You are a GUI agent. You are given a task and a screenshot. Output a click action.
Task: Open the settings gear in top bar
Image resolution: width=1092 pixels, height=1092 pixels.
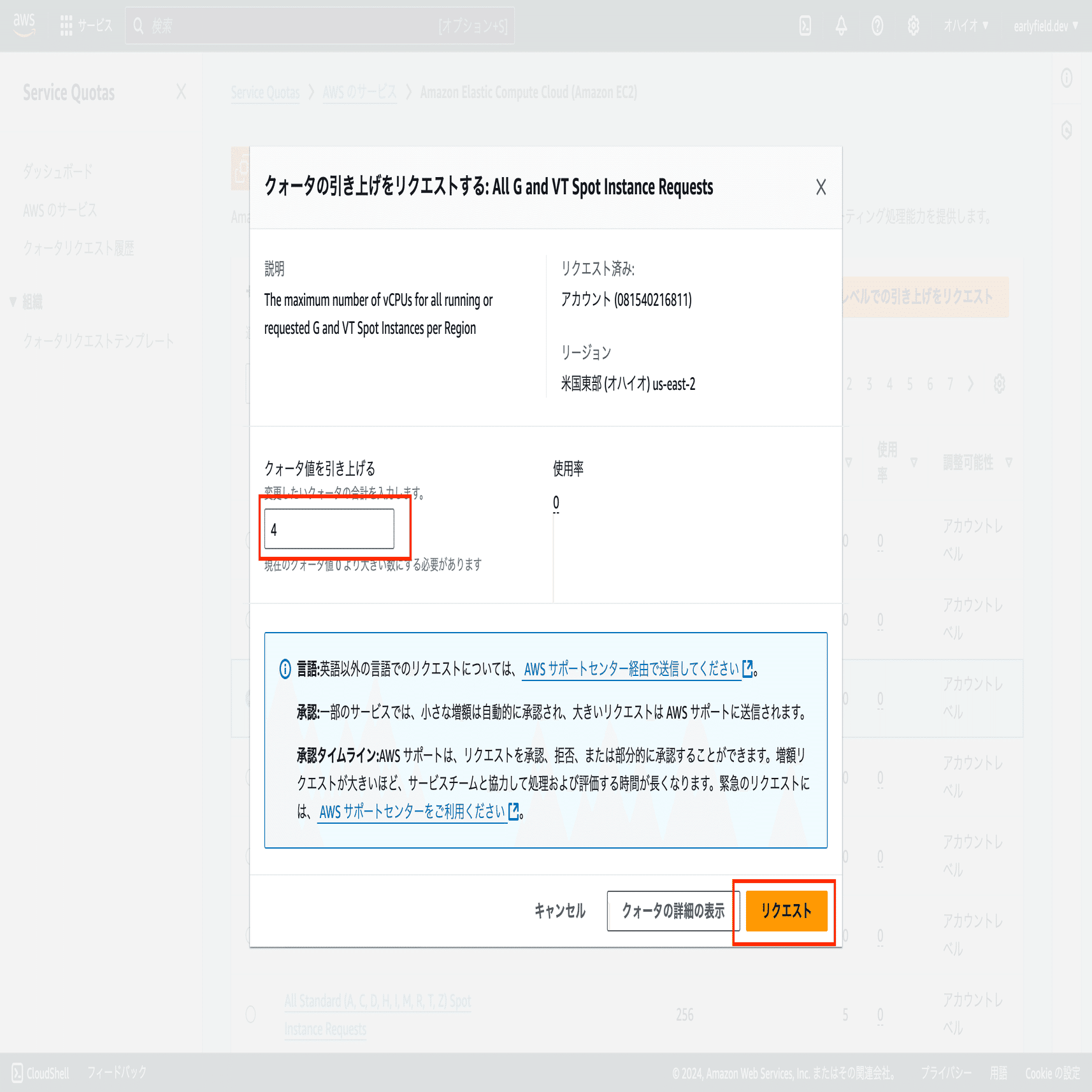click(913, 25)
